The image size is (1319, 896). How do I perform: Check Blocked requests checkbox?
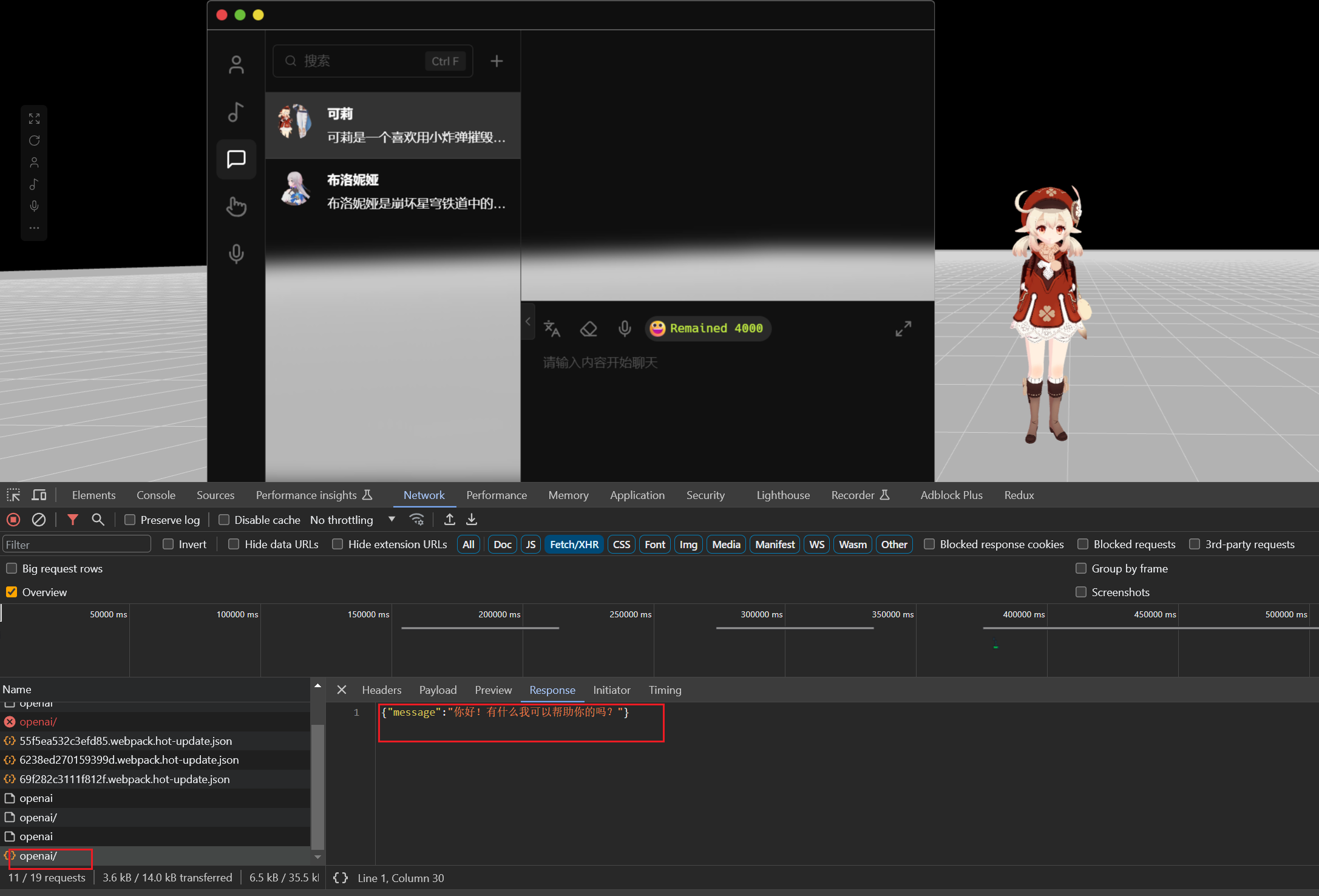(1083, 545)
